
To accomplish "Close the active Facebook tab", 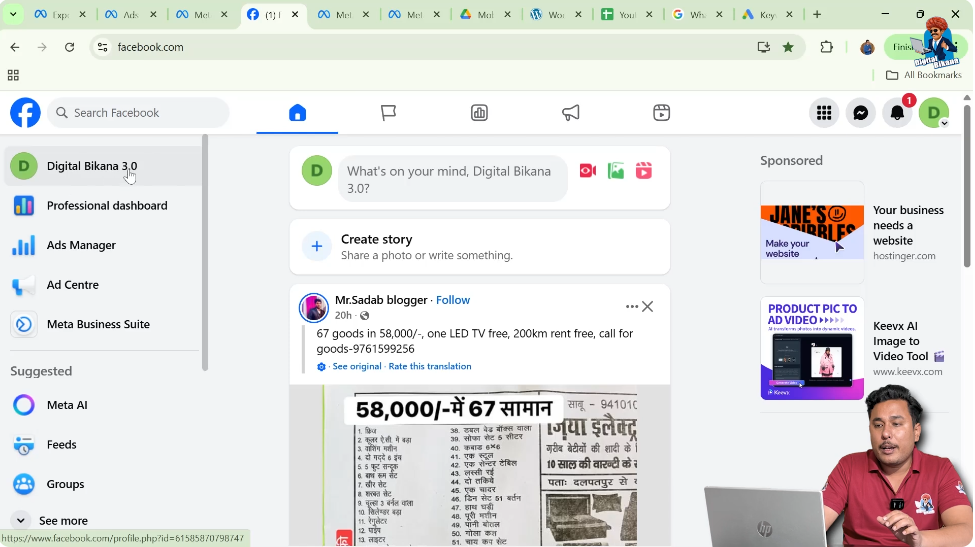I will (x=295, y=14).
